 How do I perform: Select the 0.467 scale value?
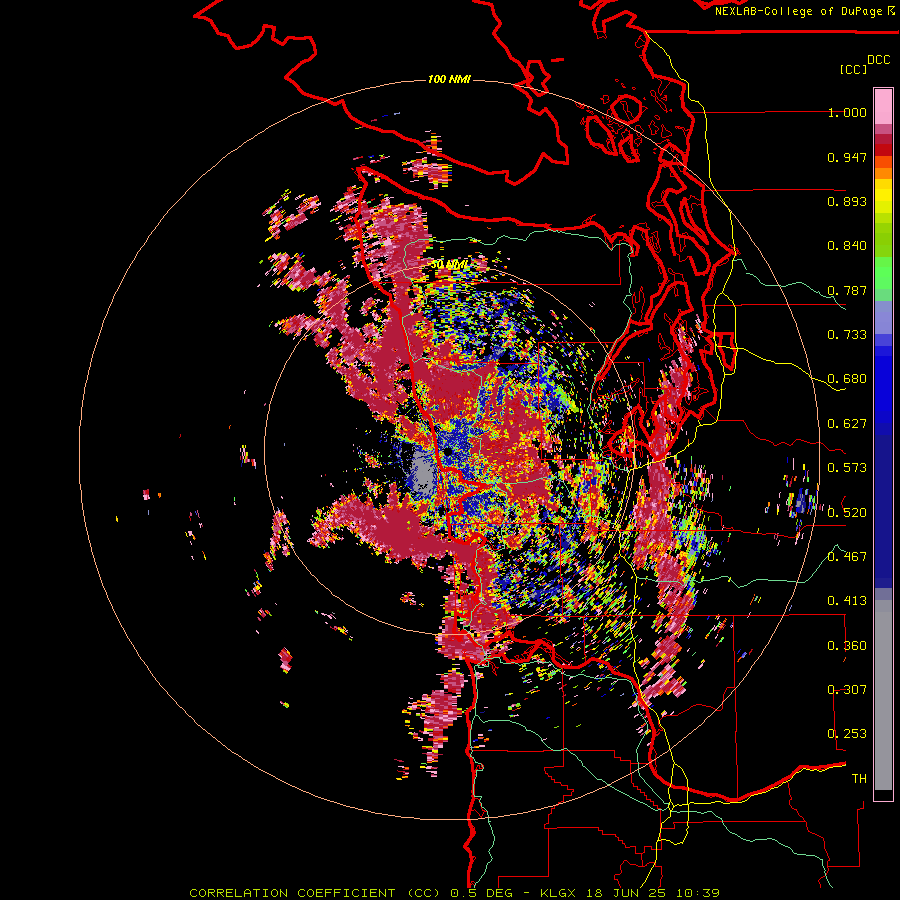click(847, 556)
